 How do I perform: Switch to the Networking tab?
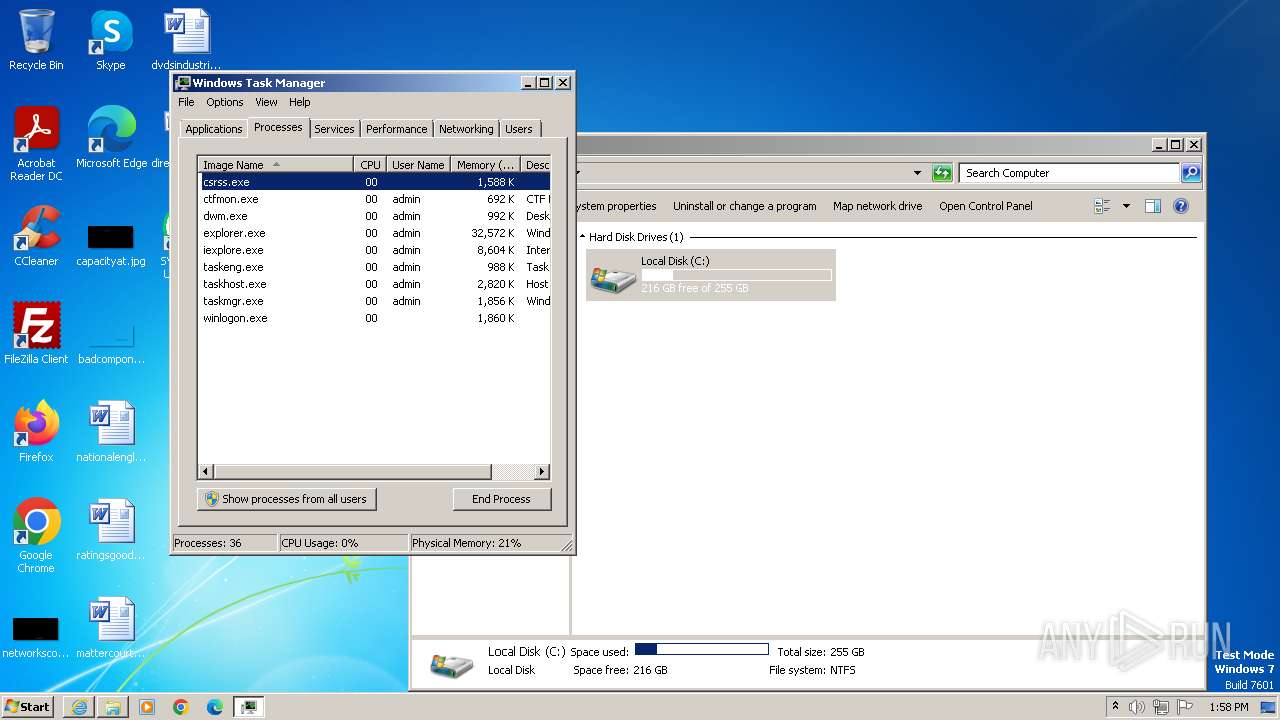466,129
